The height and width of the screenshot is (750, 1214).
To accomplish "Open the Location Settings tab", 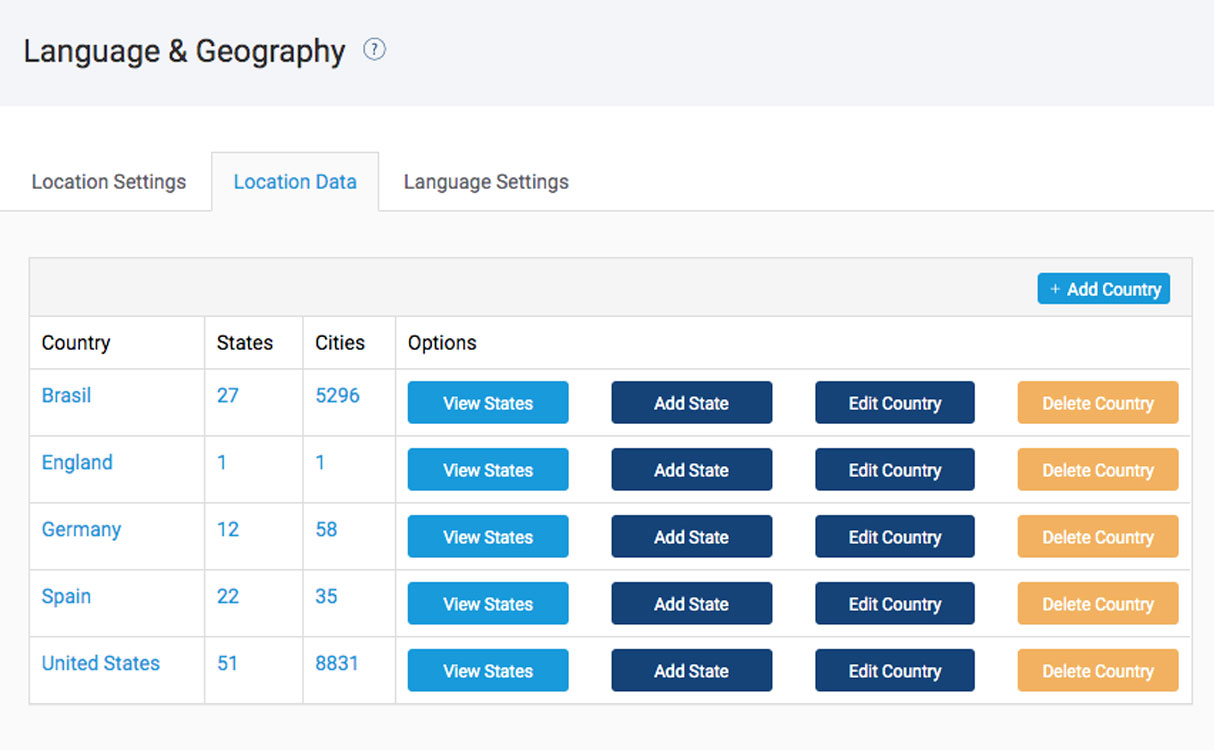I will (x=108, y=182).
